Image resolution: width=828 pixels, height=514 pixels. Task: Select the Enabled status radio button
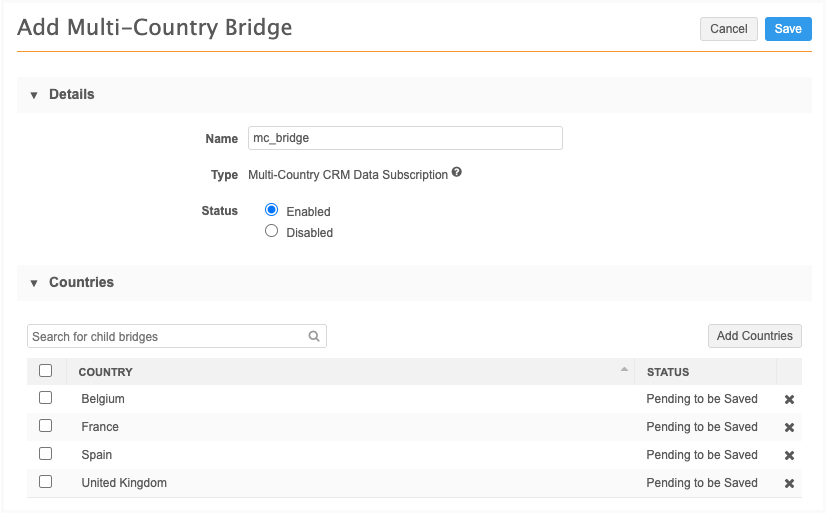pos(271,210)
